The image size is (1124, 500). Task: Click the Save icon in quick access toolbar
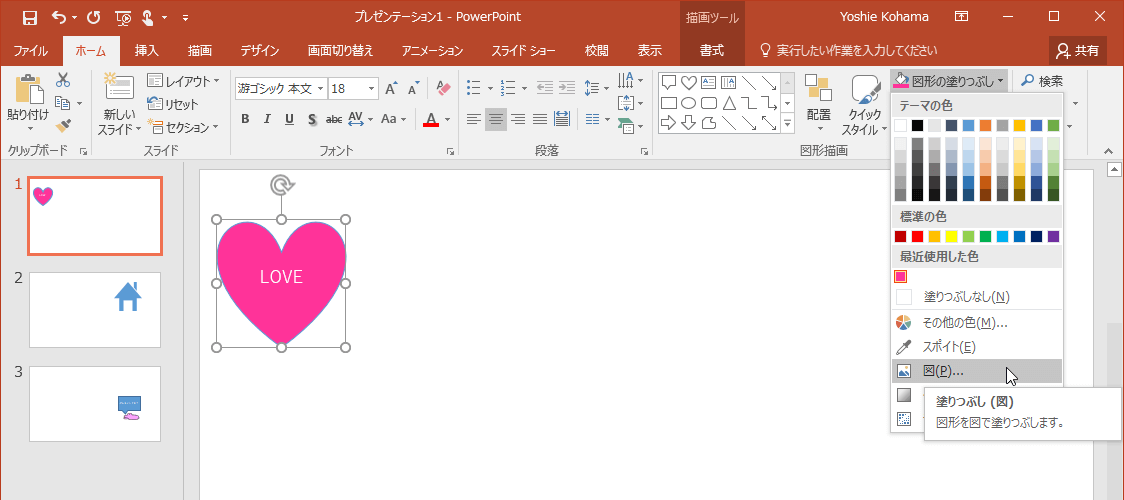coord(29,16)
